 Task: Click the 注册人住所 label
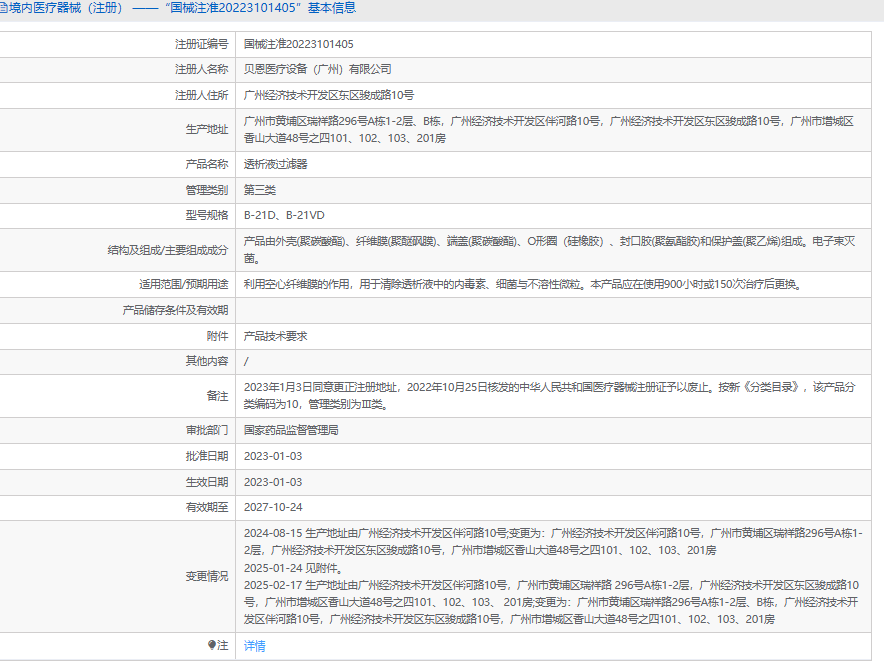point(201,95)
